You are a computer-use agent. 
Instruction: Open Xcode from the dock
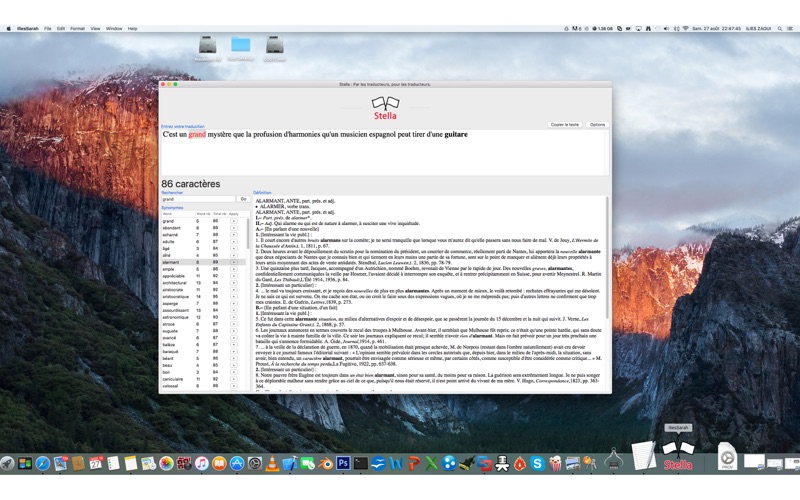(290, 463)
